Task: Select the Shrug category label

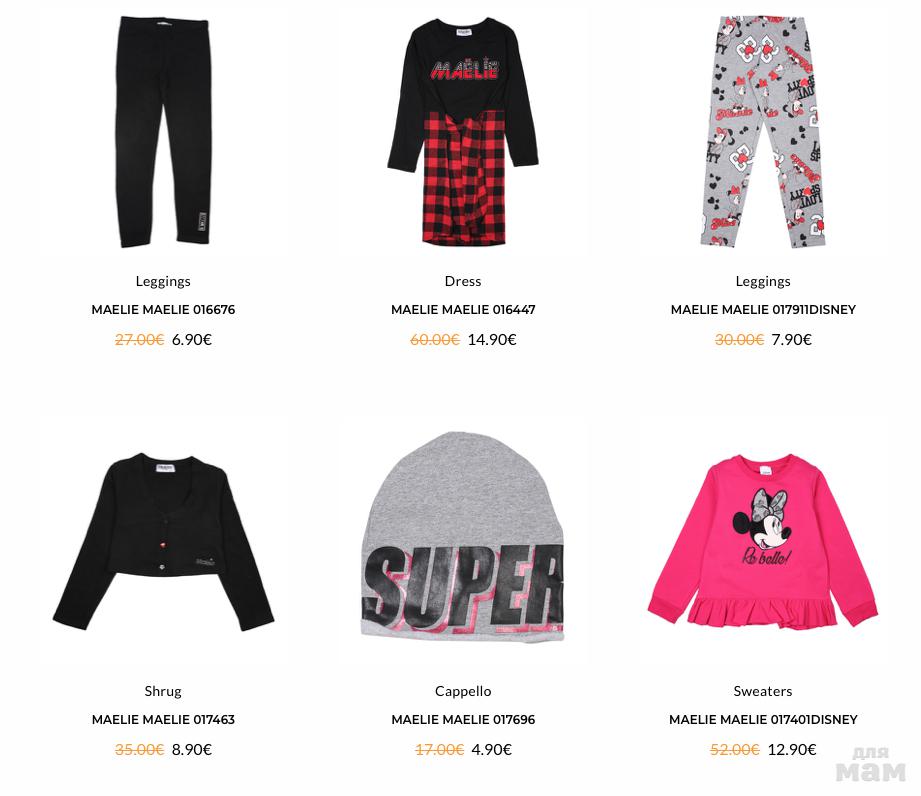Action: [163, 691]
